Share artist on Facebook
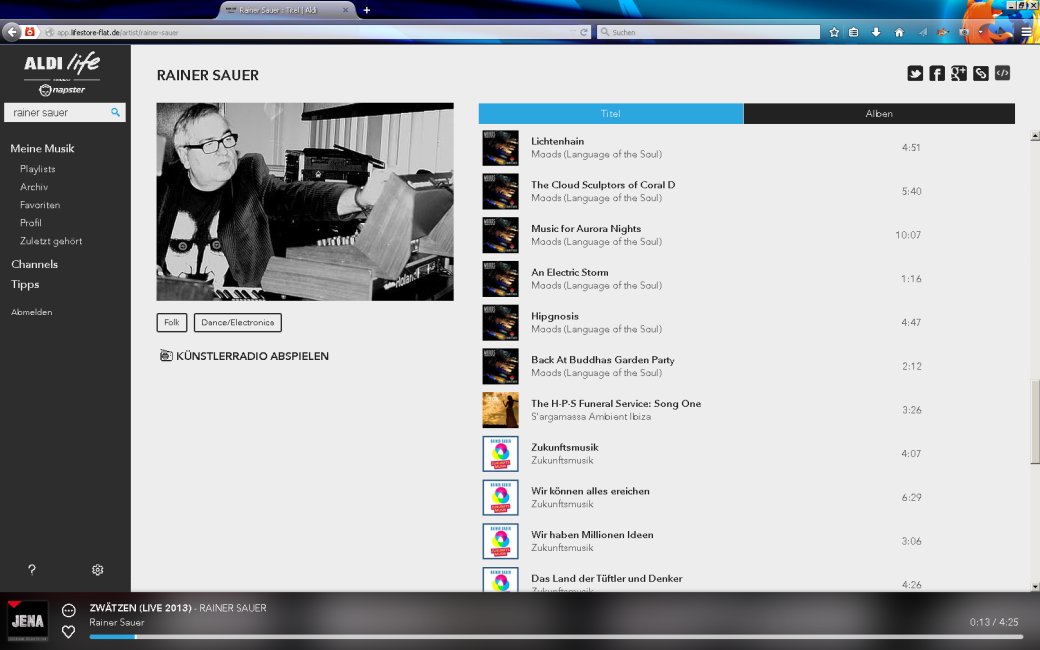Image resolution: width=1040 pixels, height=650 pixels. click(x=937, y=74)
